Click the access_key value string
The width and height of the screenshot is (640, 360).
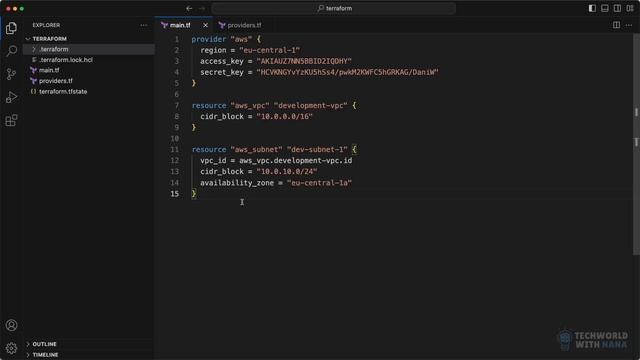[x=304, y=61]
